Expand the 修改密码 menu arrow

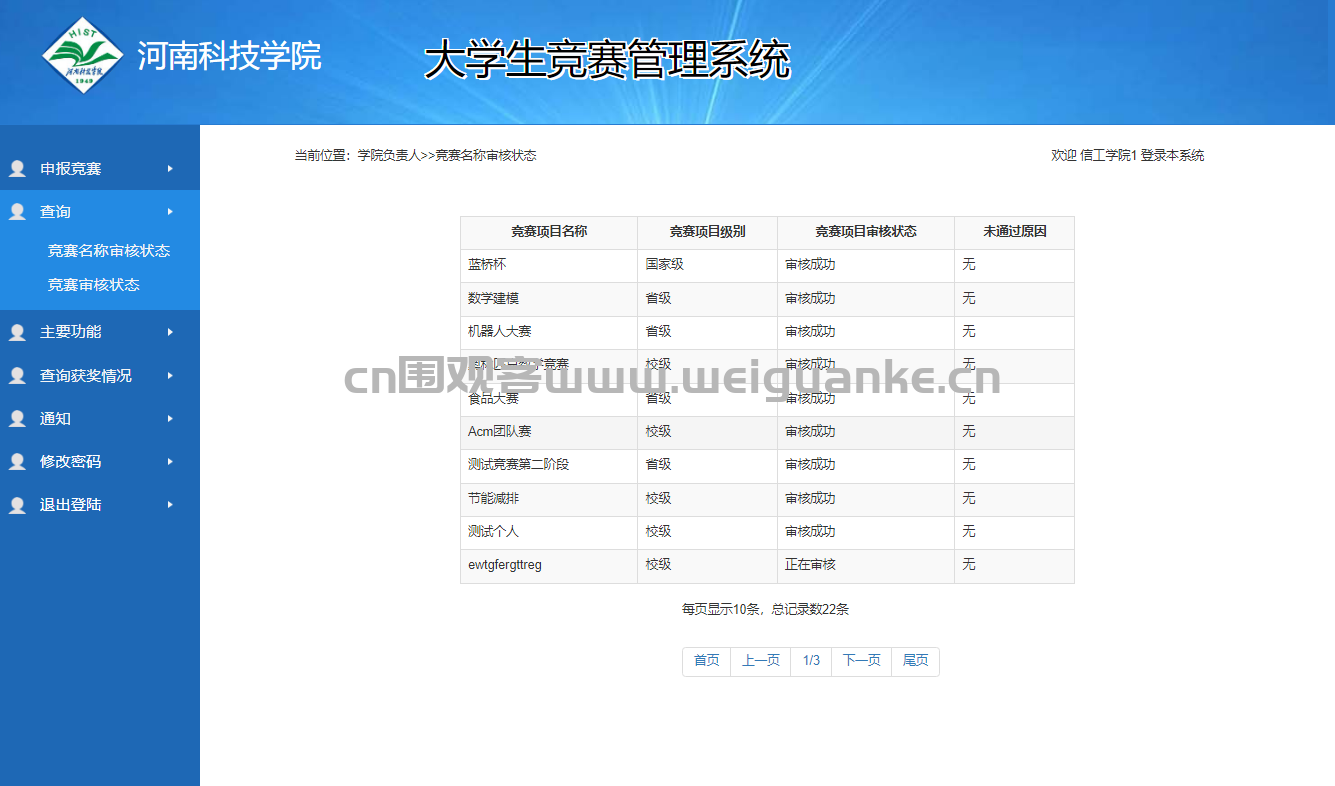[x=170, y=462]
